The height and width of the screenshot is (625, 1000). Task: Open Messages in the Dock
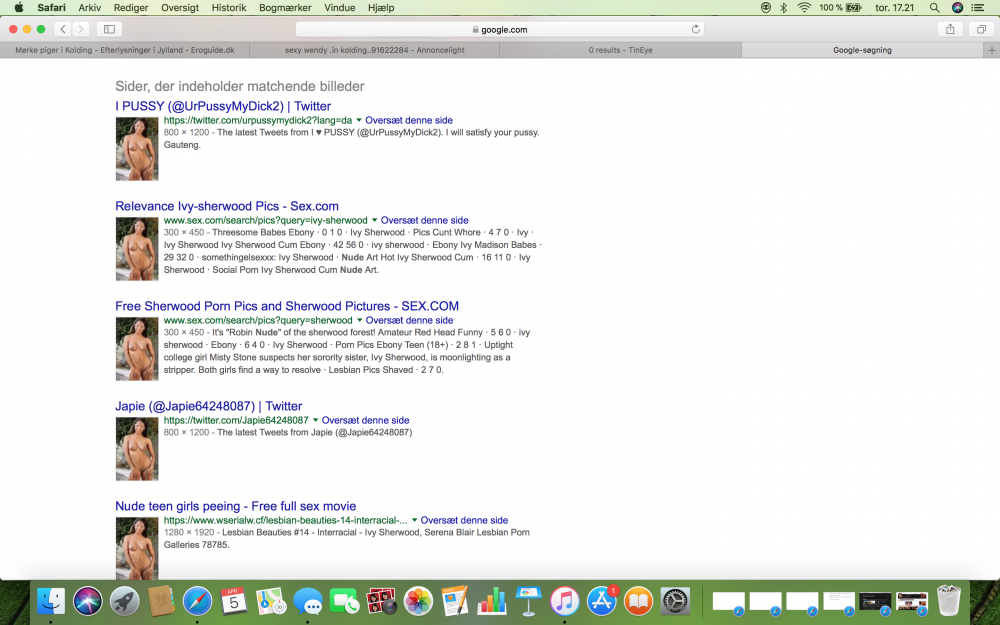(x=308, y=601)
